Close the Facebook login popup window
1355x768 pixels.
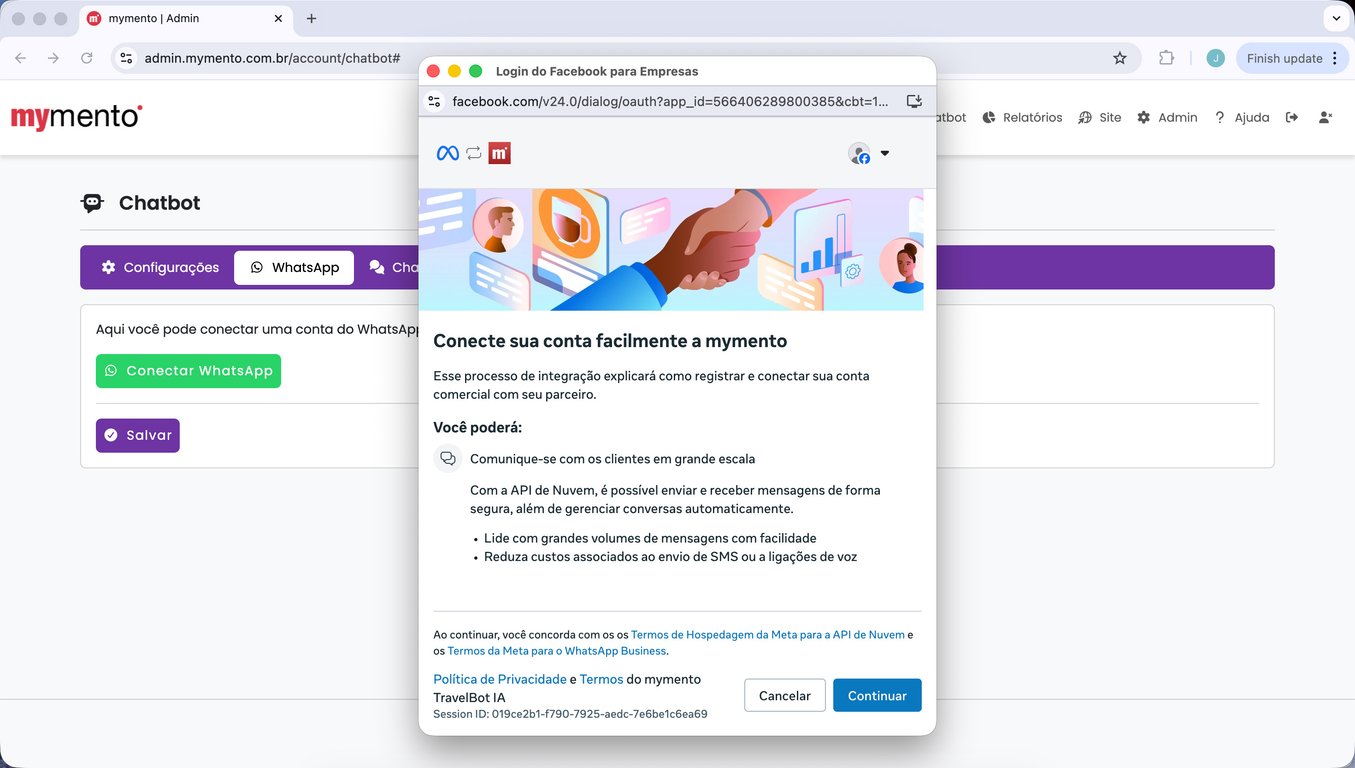click(433, 71)
